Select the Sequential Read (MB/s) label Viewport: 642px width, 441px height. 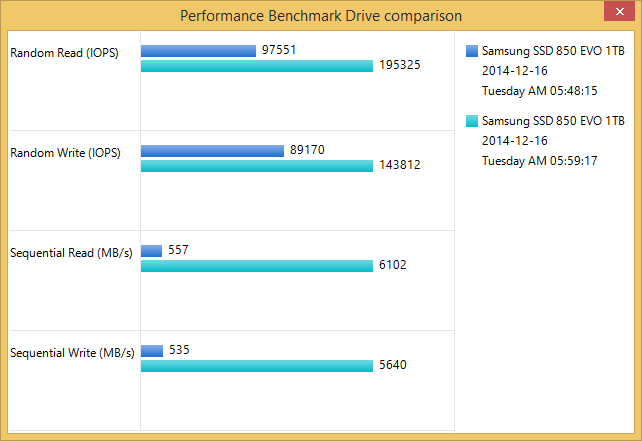[71, 253]
